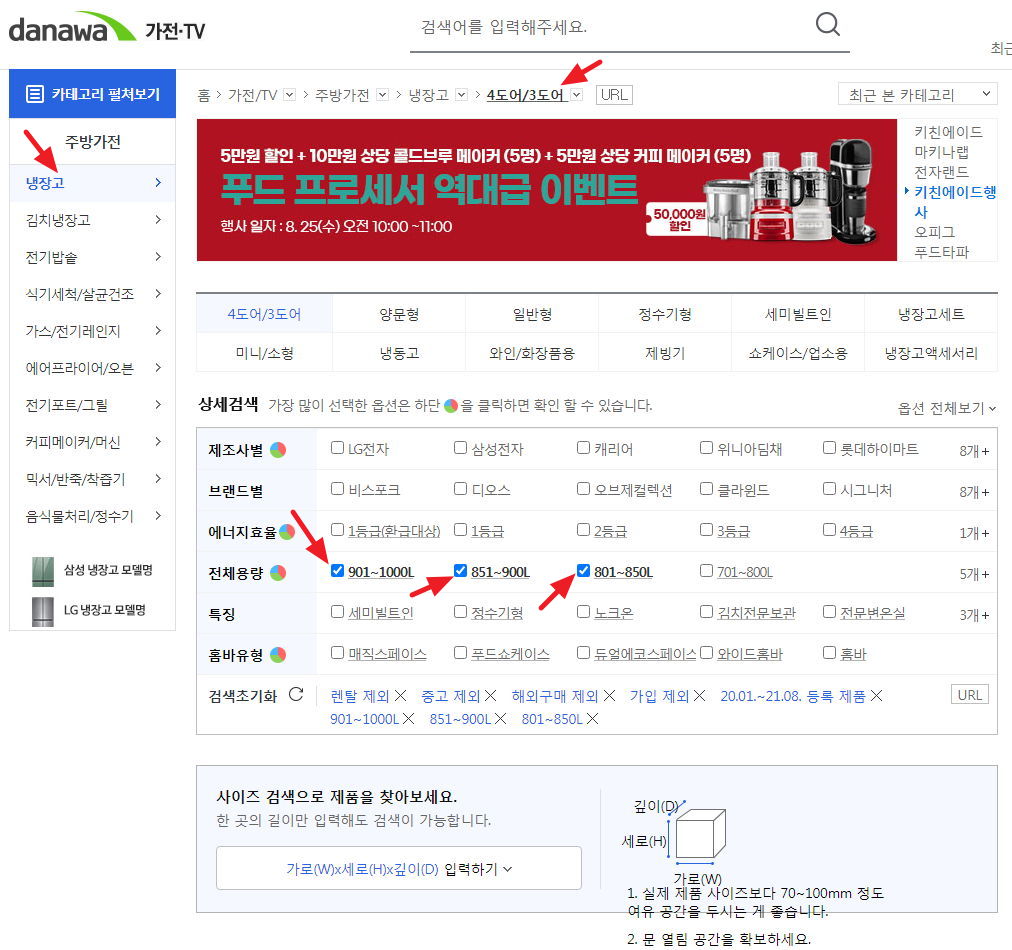Viewport: 1012px width, 950px height.
Task: Uncheck the 851~900L capacity checkbox
Action: [x=460, y=571]
